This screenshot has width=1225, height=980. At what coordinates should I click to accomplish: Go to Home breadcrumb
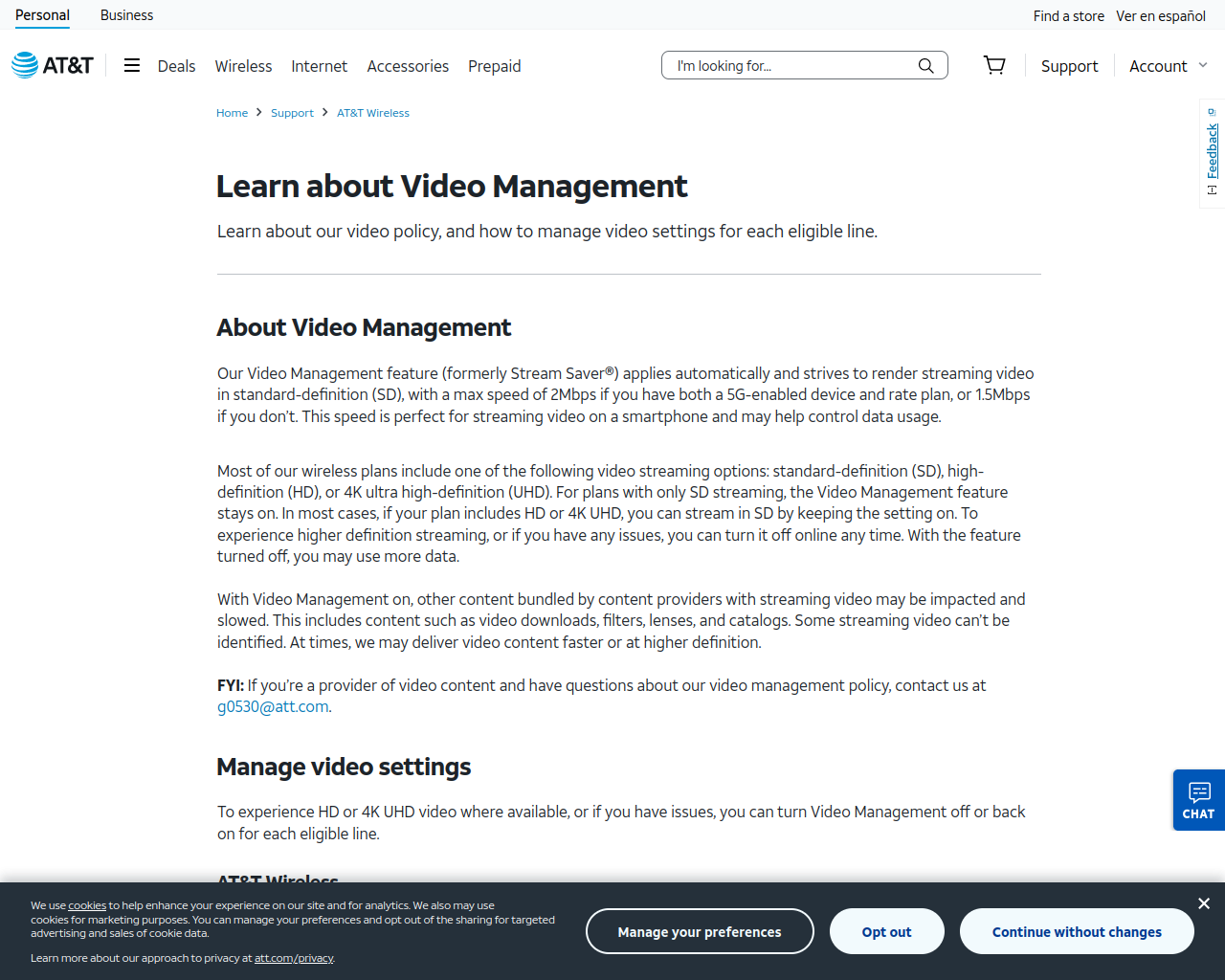coord(232,113)
